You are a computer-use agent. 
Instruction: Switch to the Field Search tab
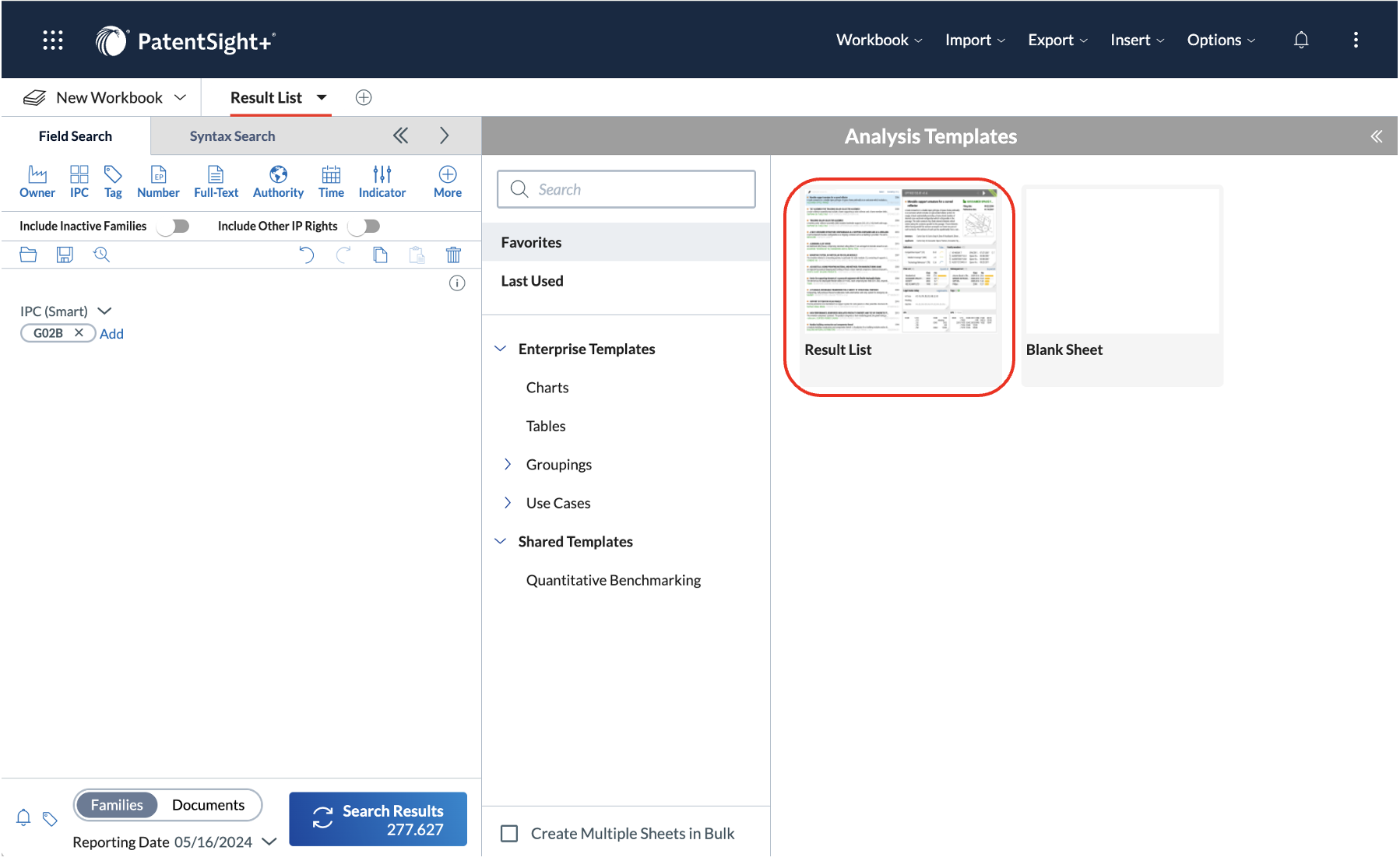(x=76, y=136)
